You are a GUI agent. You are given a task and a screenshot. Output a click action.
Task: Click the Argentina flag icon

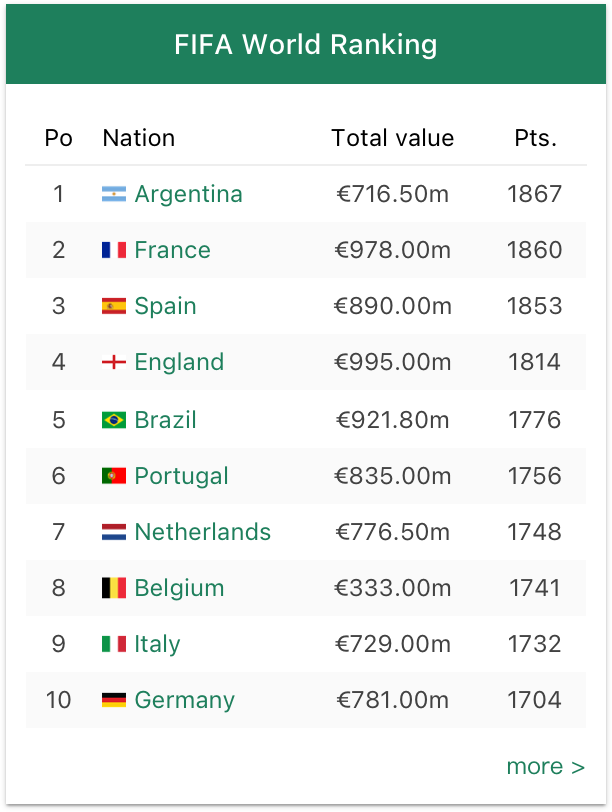pos(114,194)
